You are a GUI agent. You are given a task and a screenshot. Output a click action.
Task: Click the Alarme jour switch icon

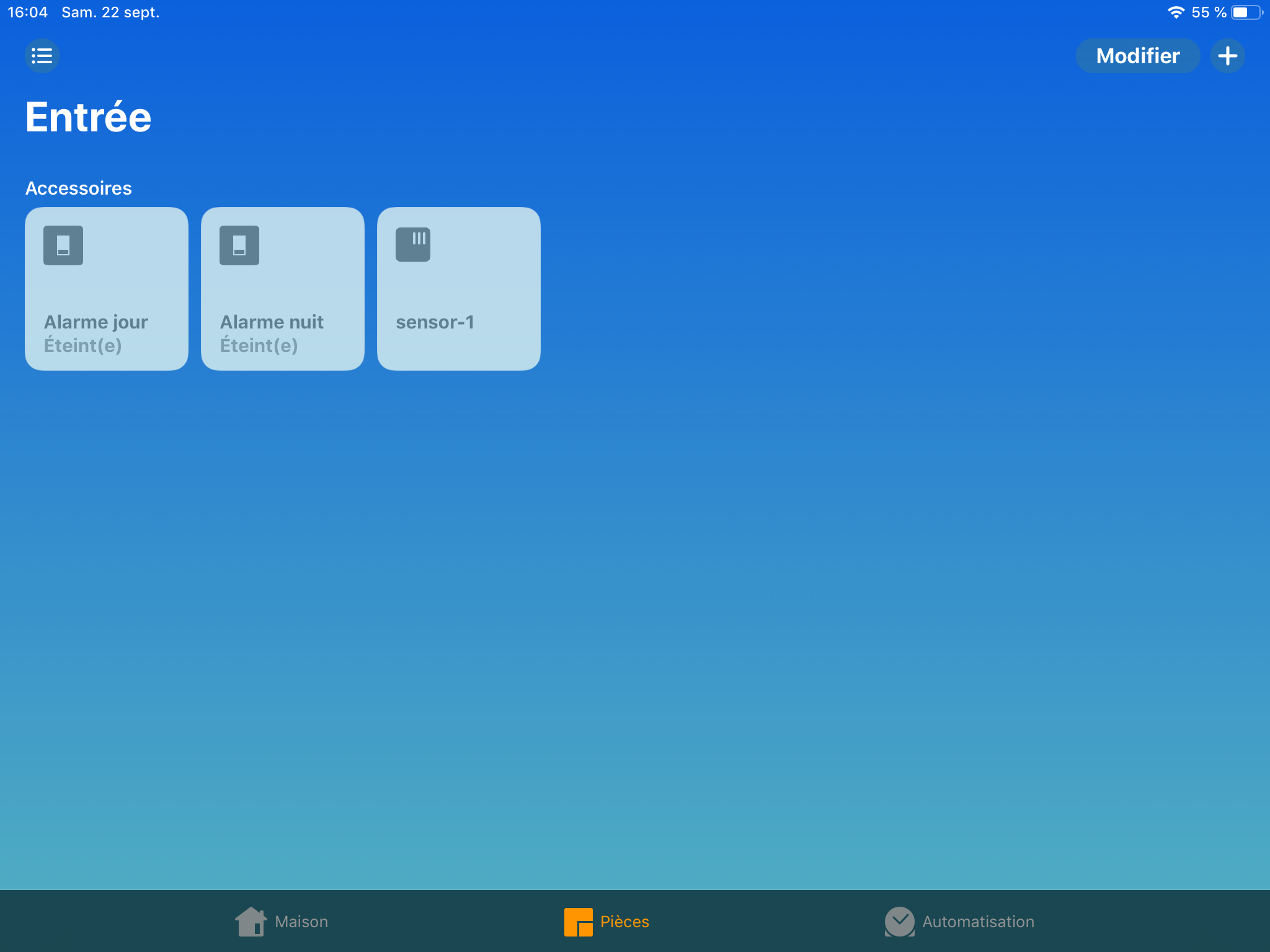tap(63, 245)
